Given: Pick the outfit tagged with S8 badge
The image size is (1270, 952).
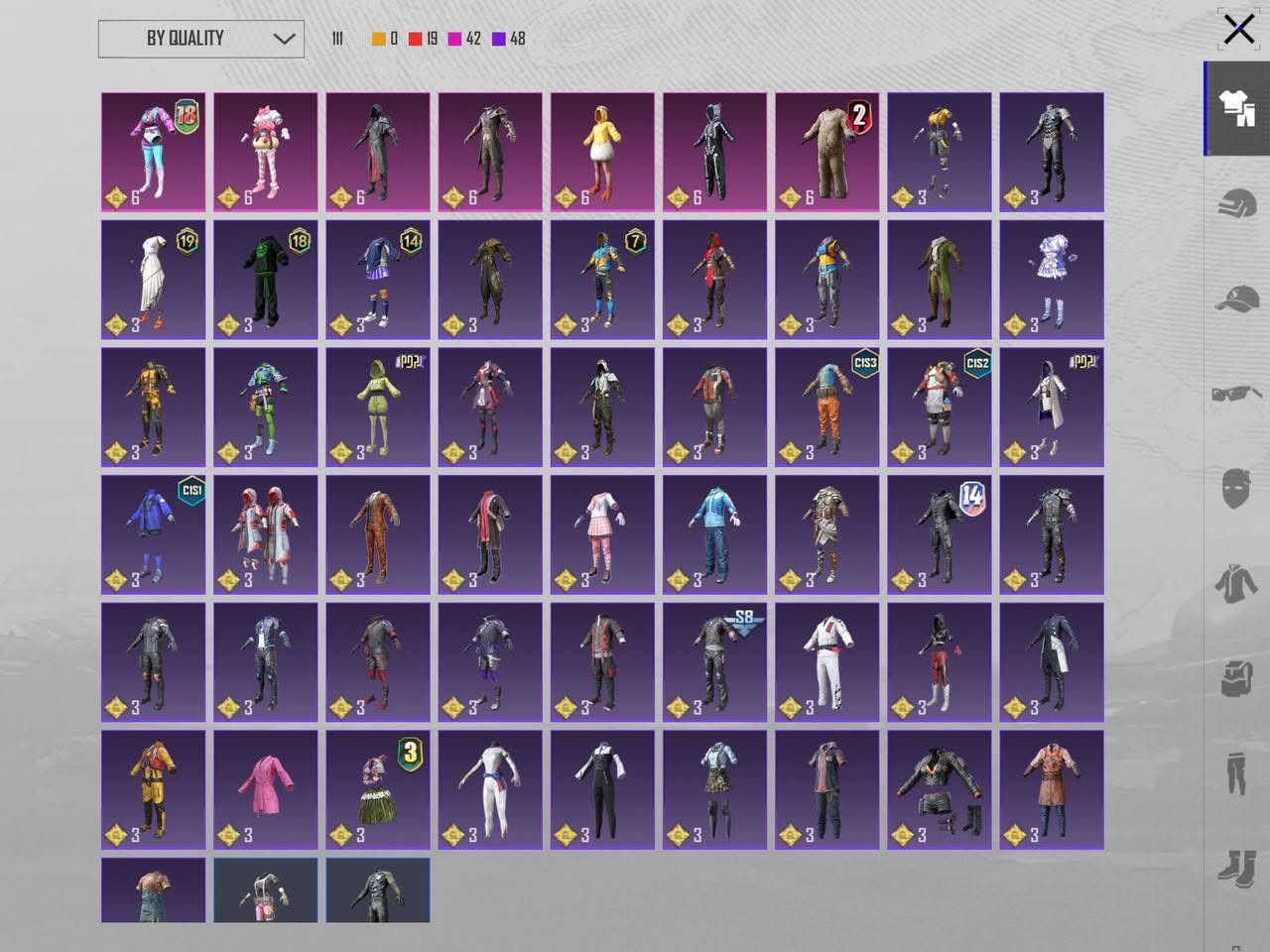Looking at the screenshot, I should [715, 661].
